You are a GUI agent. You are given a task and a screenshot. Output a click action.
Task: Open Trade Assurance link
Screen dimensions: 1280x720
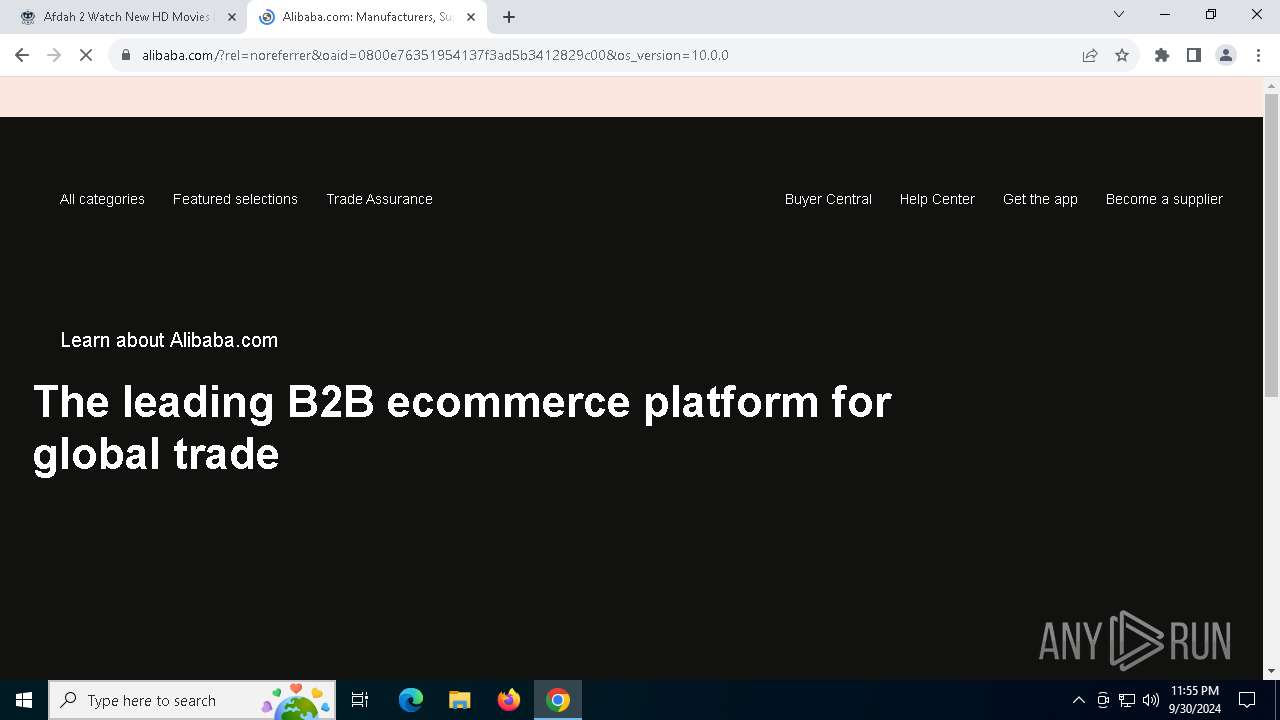point(379,199)
